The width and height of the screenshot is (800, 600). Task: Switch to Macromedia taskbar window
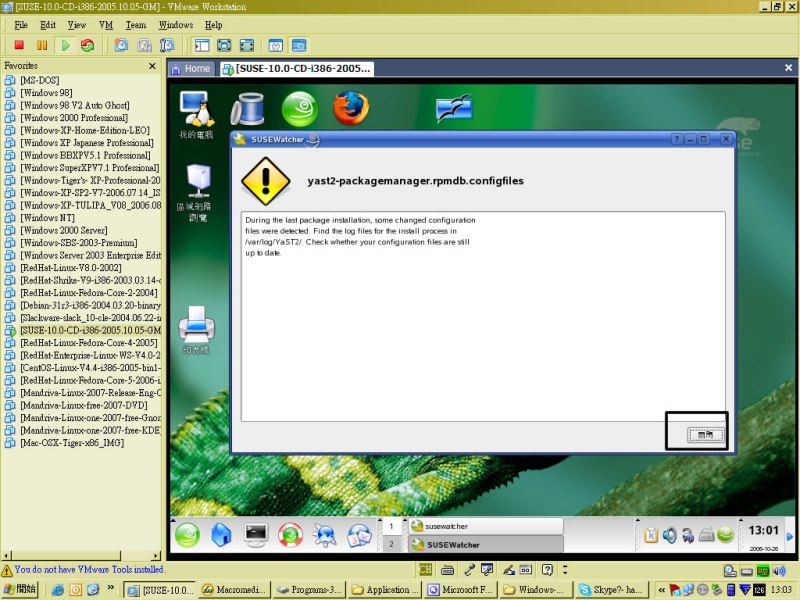(234, 590)
